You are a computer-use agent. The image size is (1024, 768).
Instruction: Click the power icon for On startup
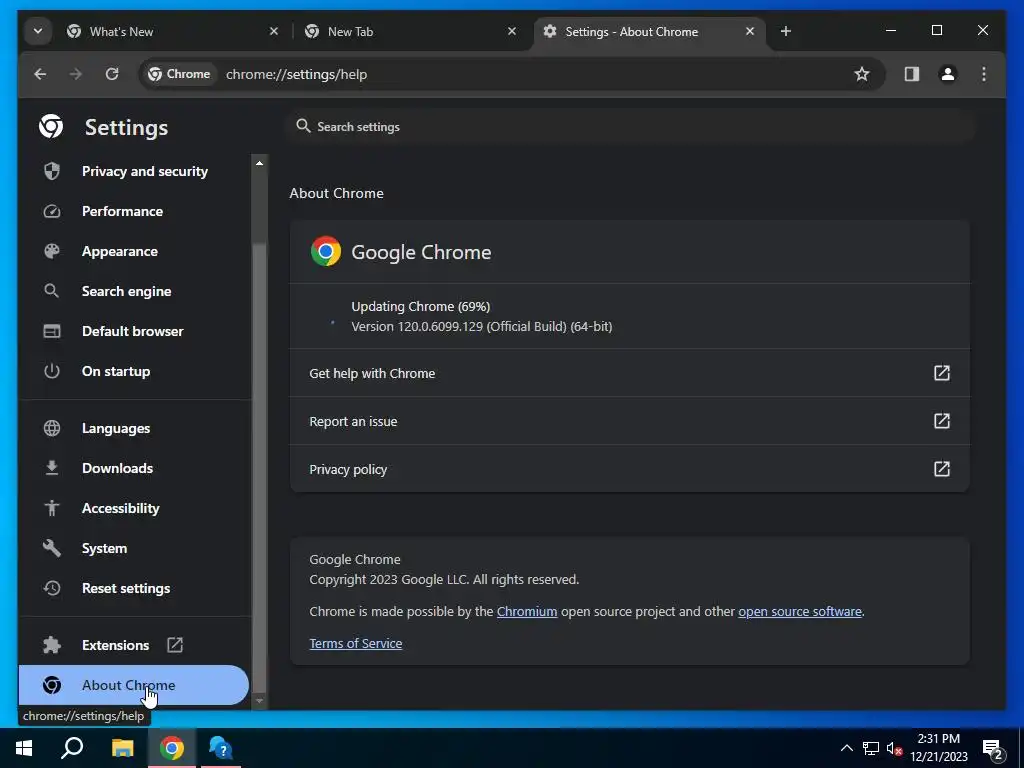(52, 371)
